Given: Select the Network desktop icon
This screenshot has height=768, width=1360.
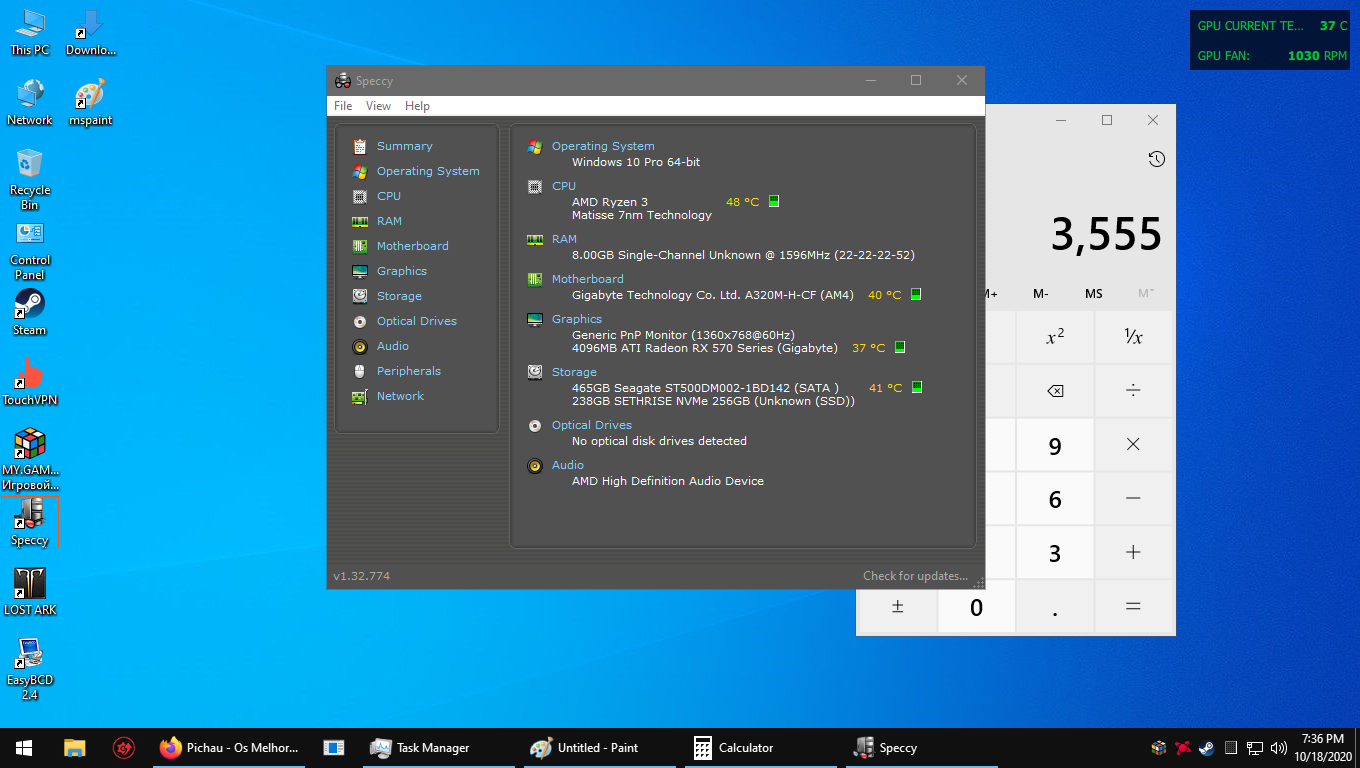Looking at the screenshot, I should pyautogui.click(x=30, y=102).
